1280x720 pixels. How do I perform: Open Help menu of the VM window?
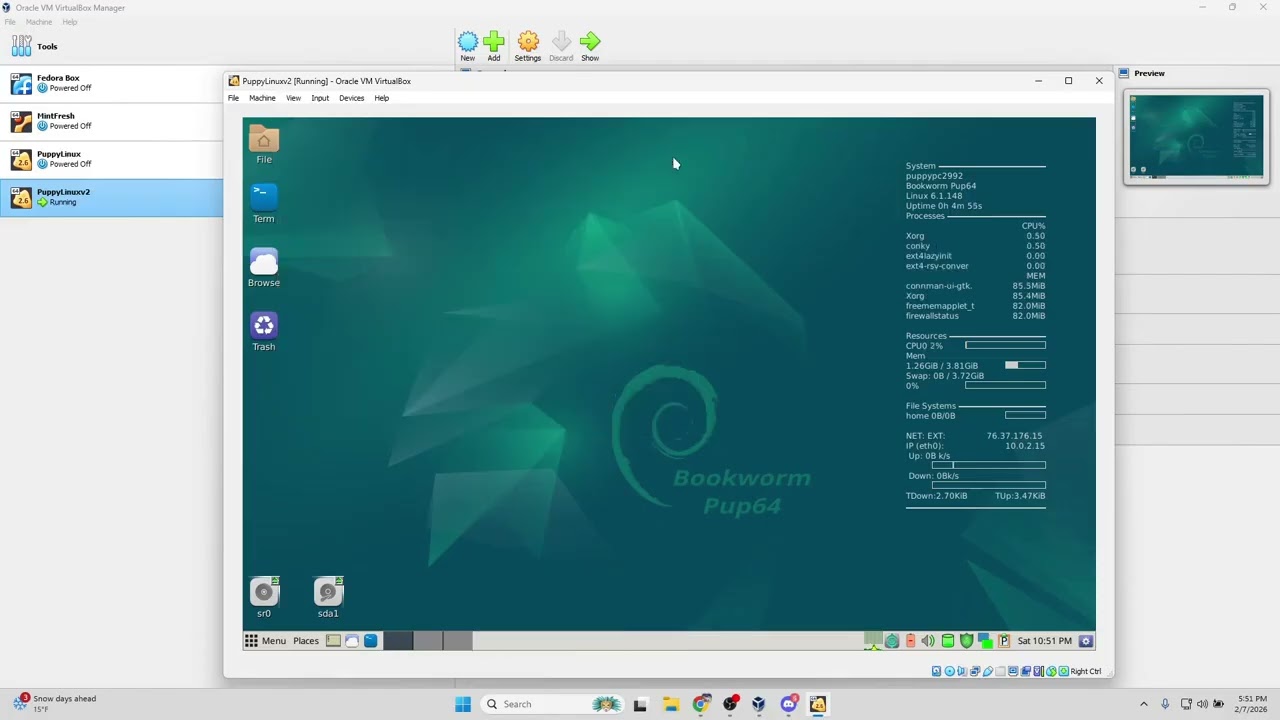click(x=381, y=98)
